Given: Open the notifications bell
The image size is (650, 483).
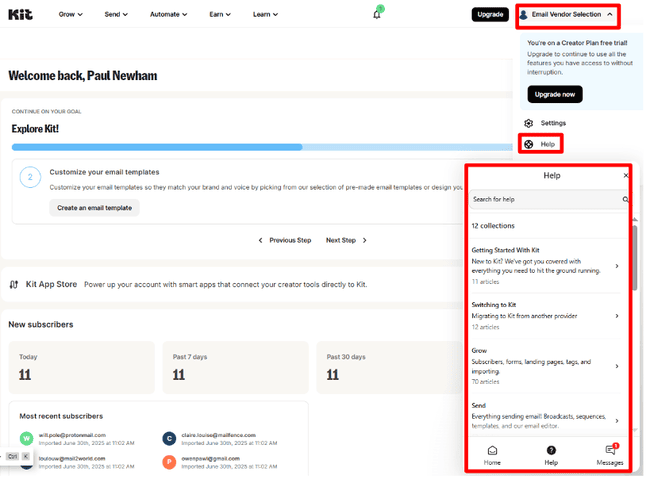Looking at the screenshot, I should coord(377,15).
